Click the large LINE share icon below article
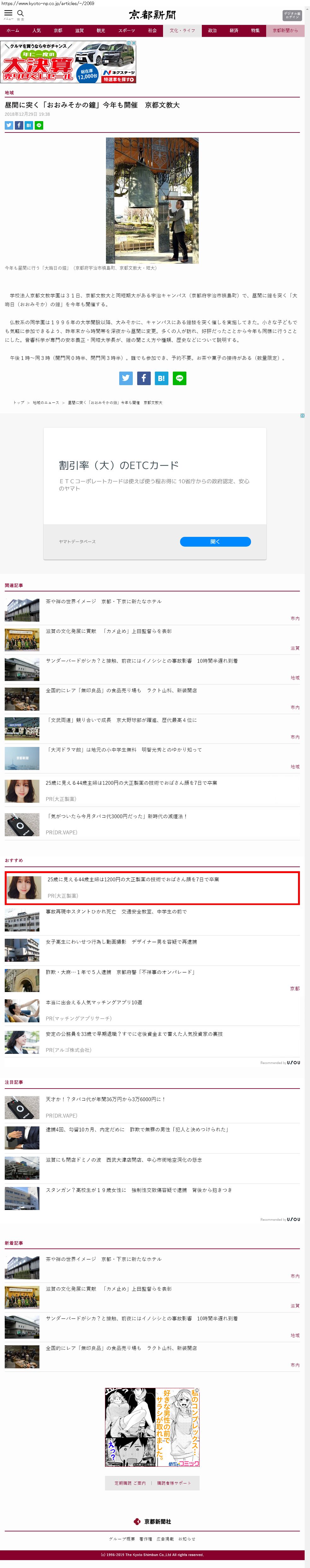 pos(180,378)
